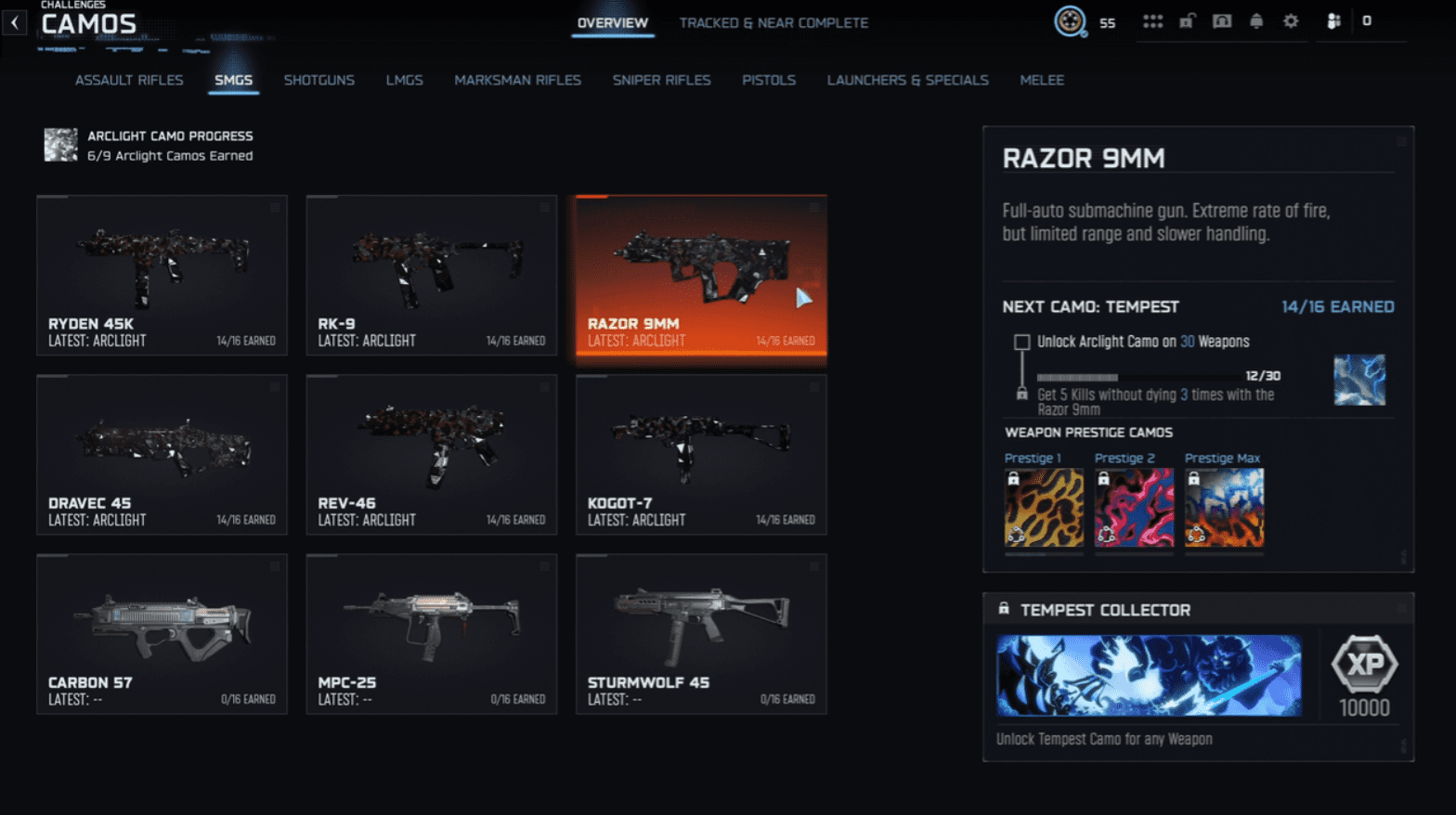1456x815 pixels.
Task: Click the Tempest camo swatch preview
Action: (1359, 380)
